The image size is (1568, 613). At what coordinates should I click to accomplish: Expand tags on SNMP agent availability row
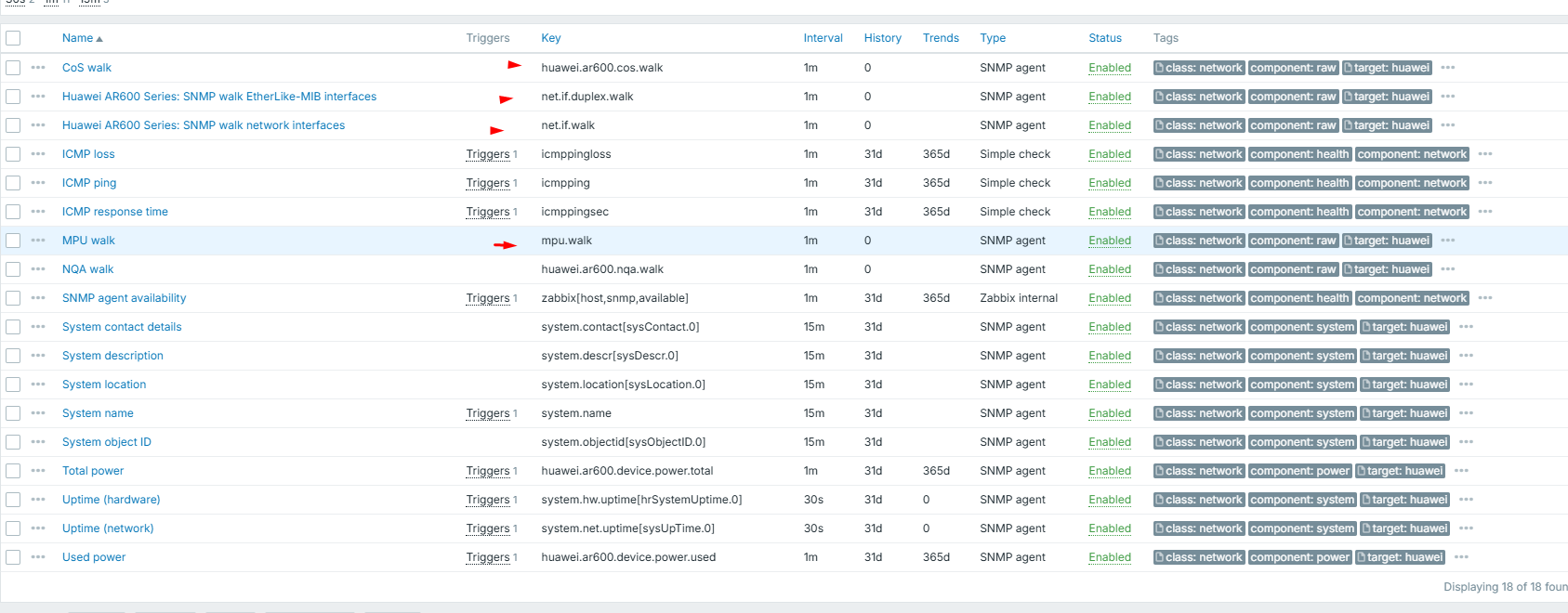coord(1484,298)
